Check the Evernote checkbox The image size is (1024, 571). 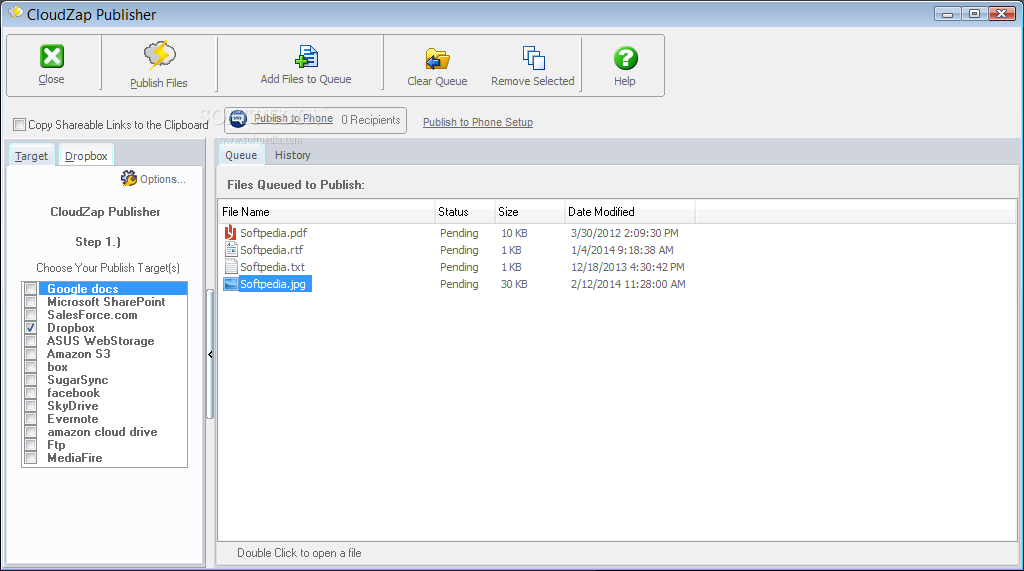coord(30,419)
